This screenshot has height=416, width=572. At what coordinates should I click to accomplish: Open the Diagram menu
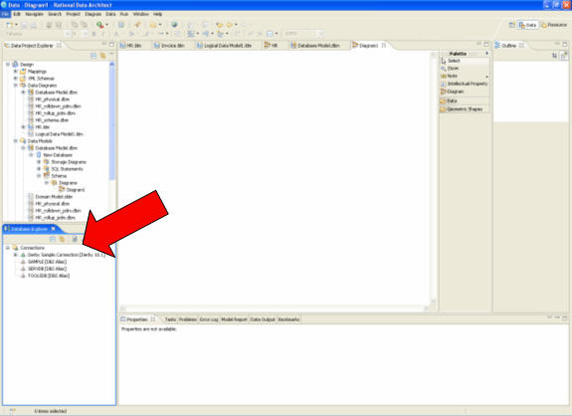point(93,14)
